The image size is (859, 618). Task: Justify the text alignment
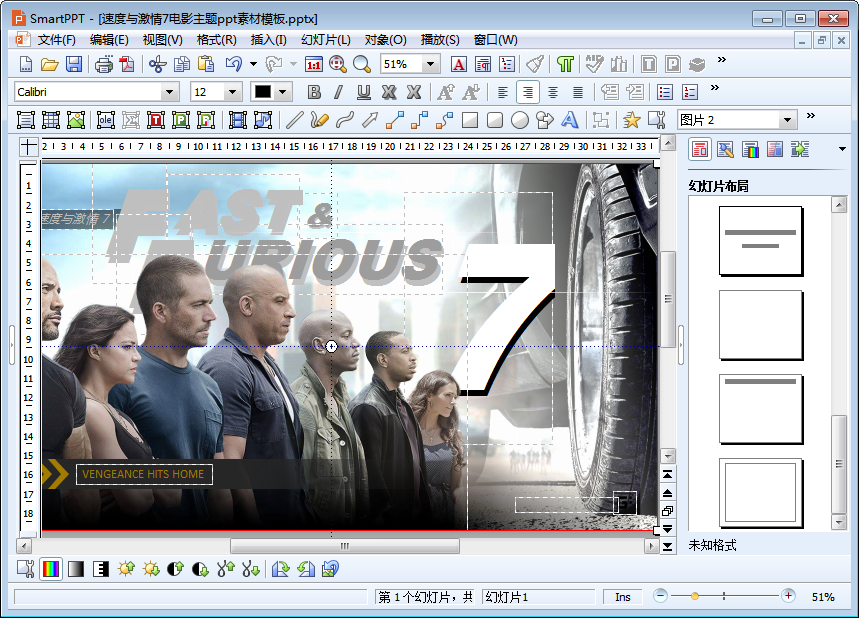click(578, 92)
